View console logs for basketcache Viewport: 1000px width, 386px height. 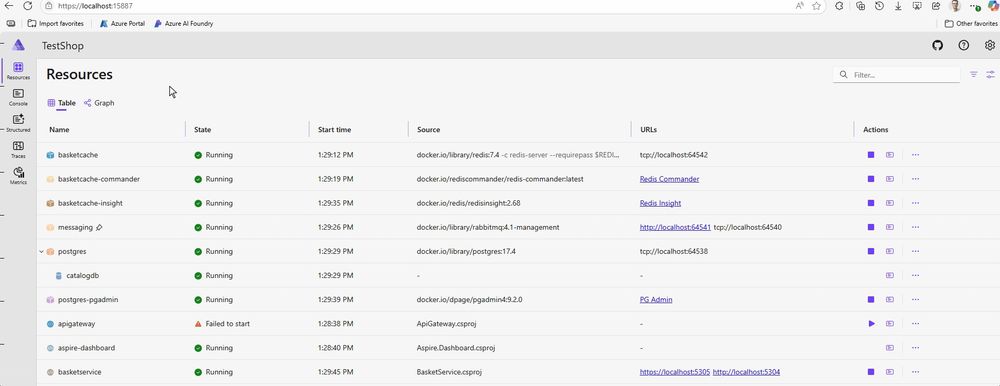click(890, 155)
